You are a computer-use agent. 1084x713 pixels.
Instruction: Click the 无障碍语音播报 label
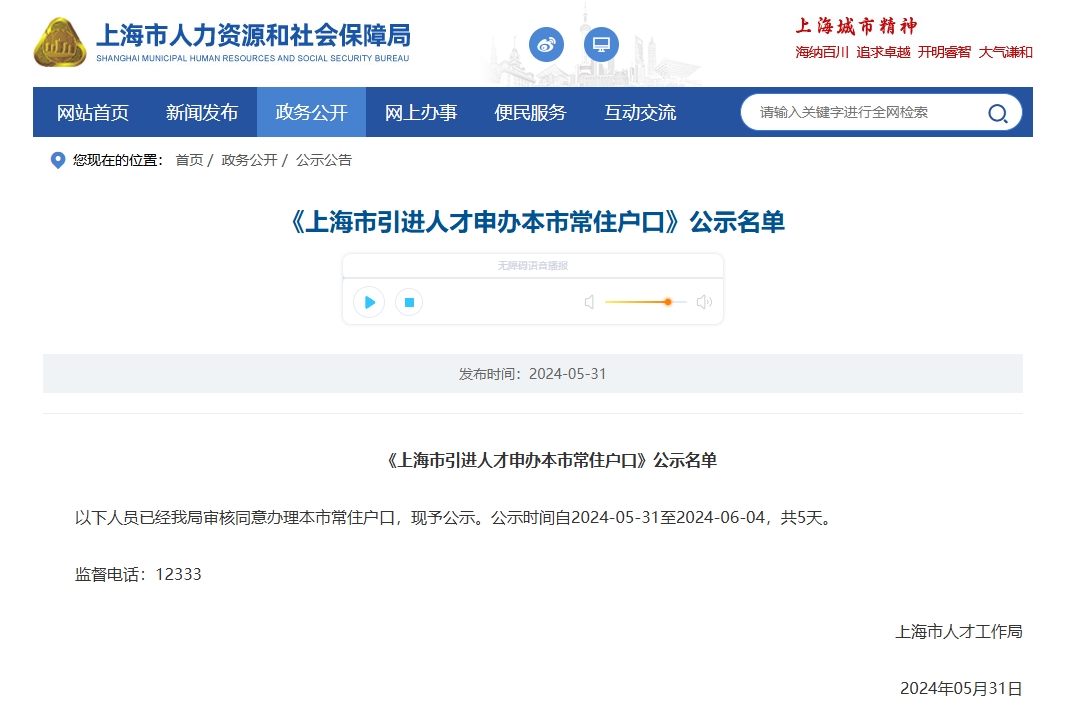pyautogui.click(x=533, y=266)
